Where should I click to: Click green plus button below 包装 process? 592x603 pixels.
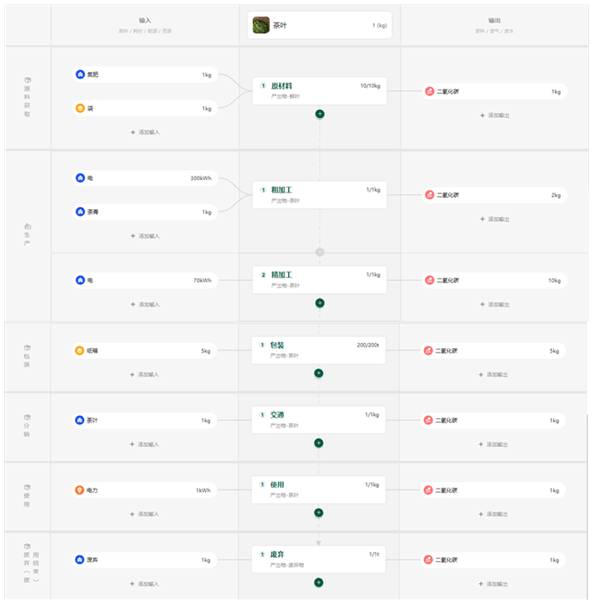tap(319, 373)
